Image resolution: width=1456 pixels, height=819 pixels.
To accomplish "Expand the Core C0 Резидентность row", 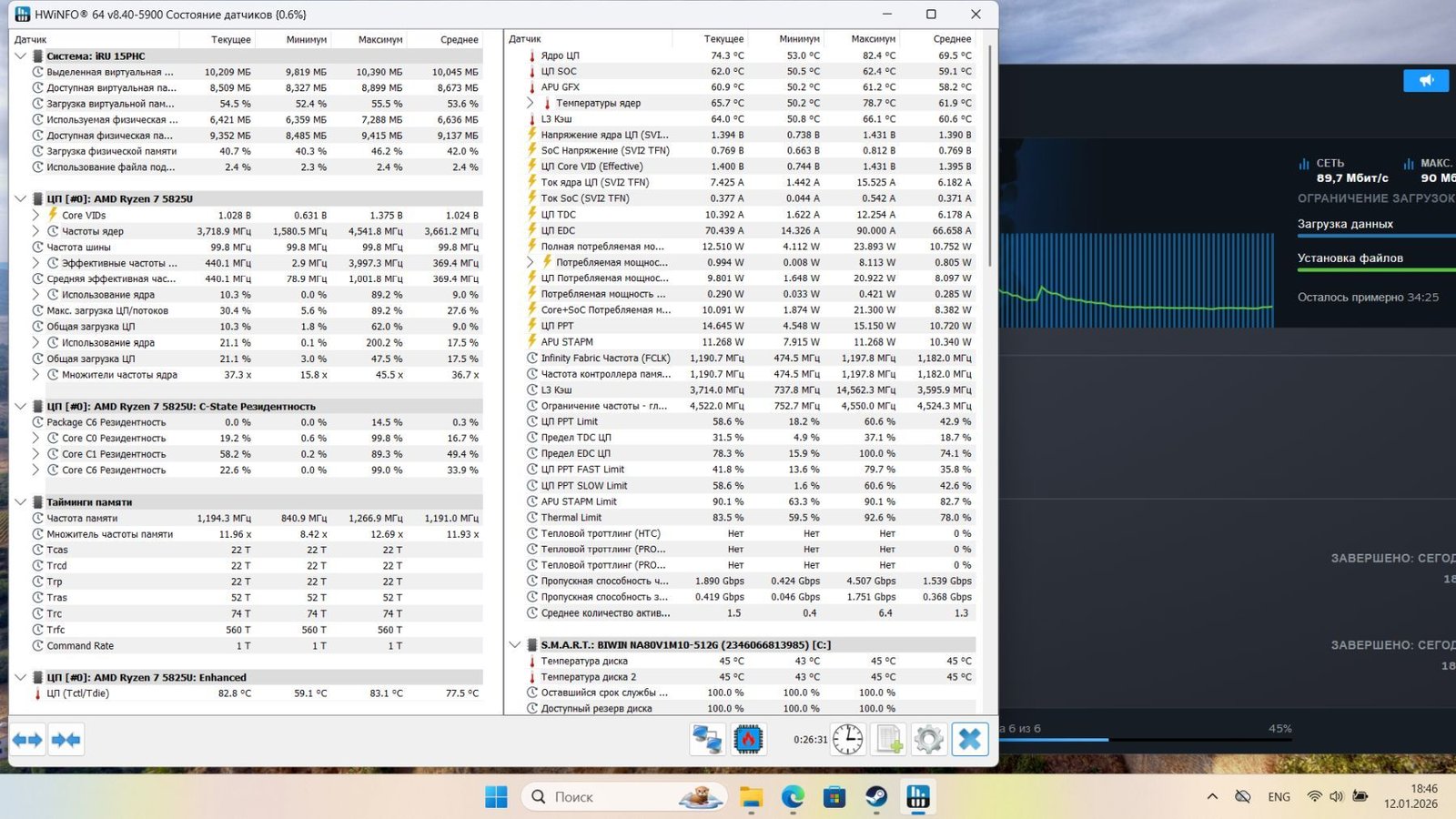I will (x=35, y=438).
